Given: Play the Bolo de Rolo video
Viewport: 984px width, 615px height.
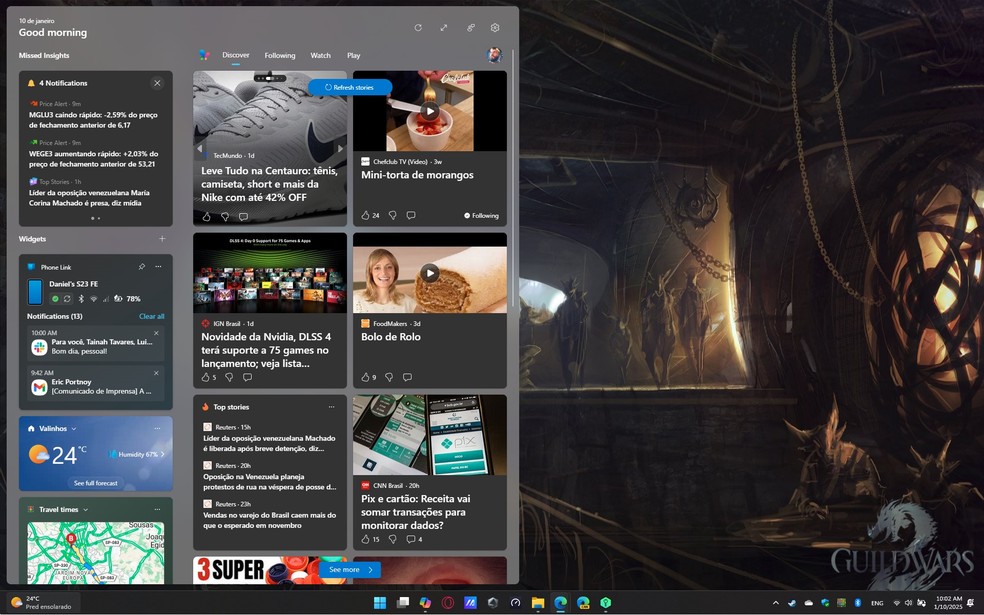Looking at the screenshot, I should click(430, 273).
